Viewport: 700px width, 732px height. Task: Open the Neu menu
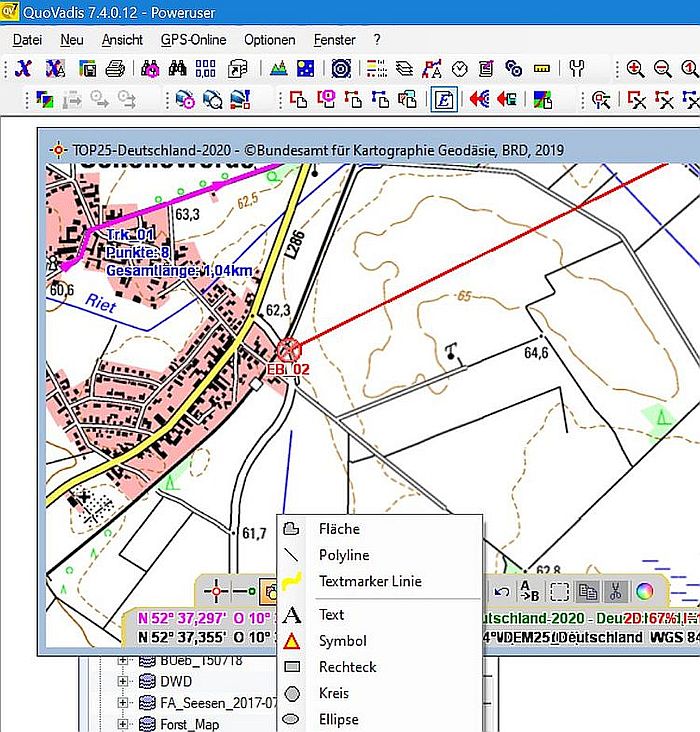click(x=72, y=40)
